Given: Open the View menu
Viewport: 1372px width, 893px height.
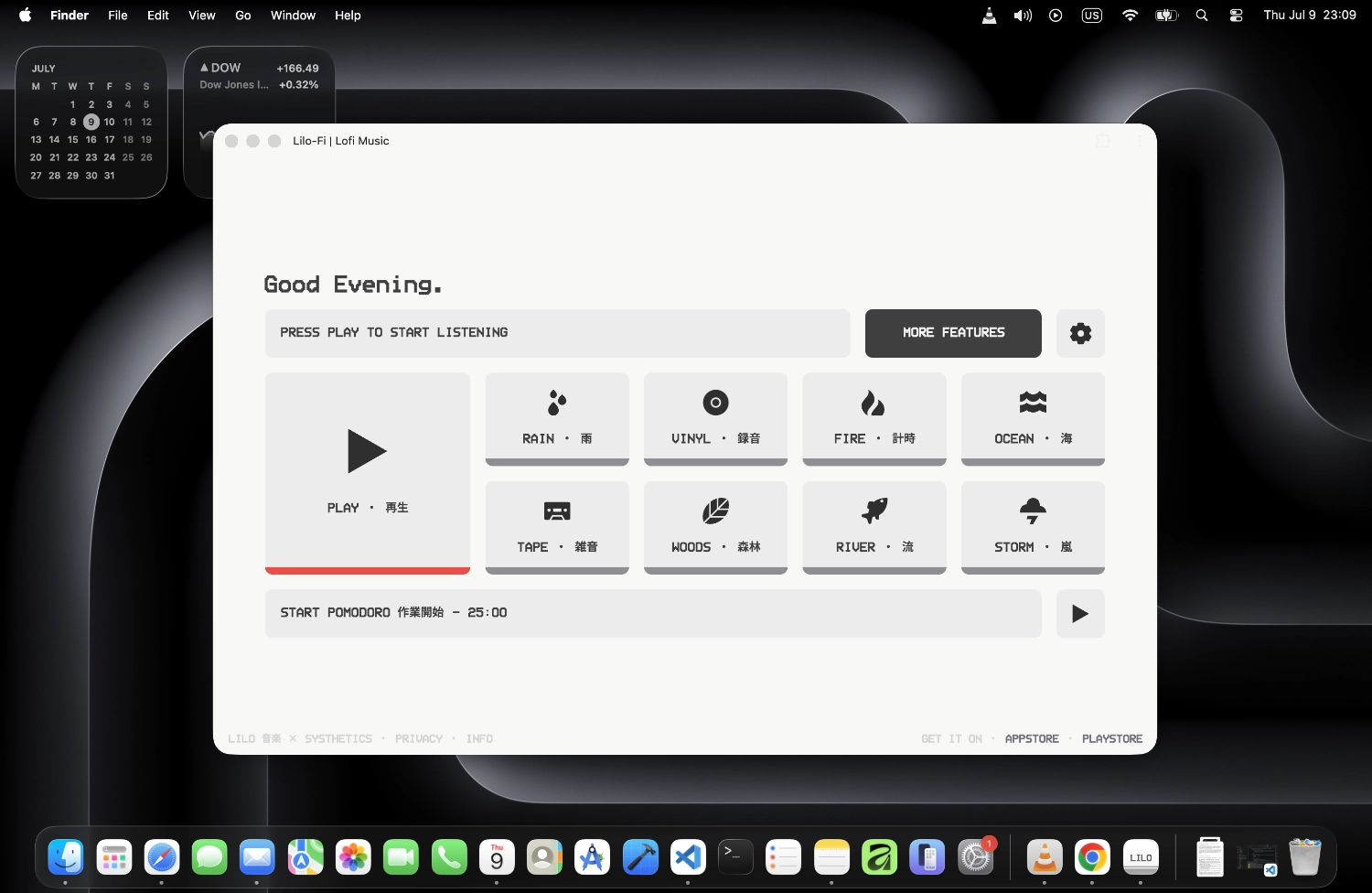Looking at the screenshot, I should click(x=202, y=15).
